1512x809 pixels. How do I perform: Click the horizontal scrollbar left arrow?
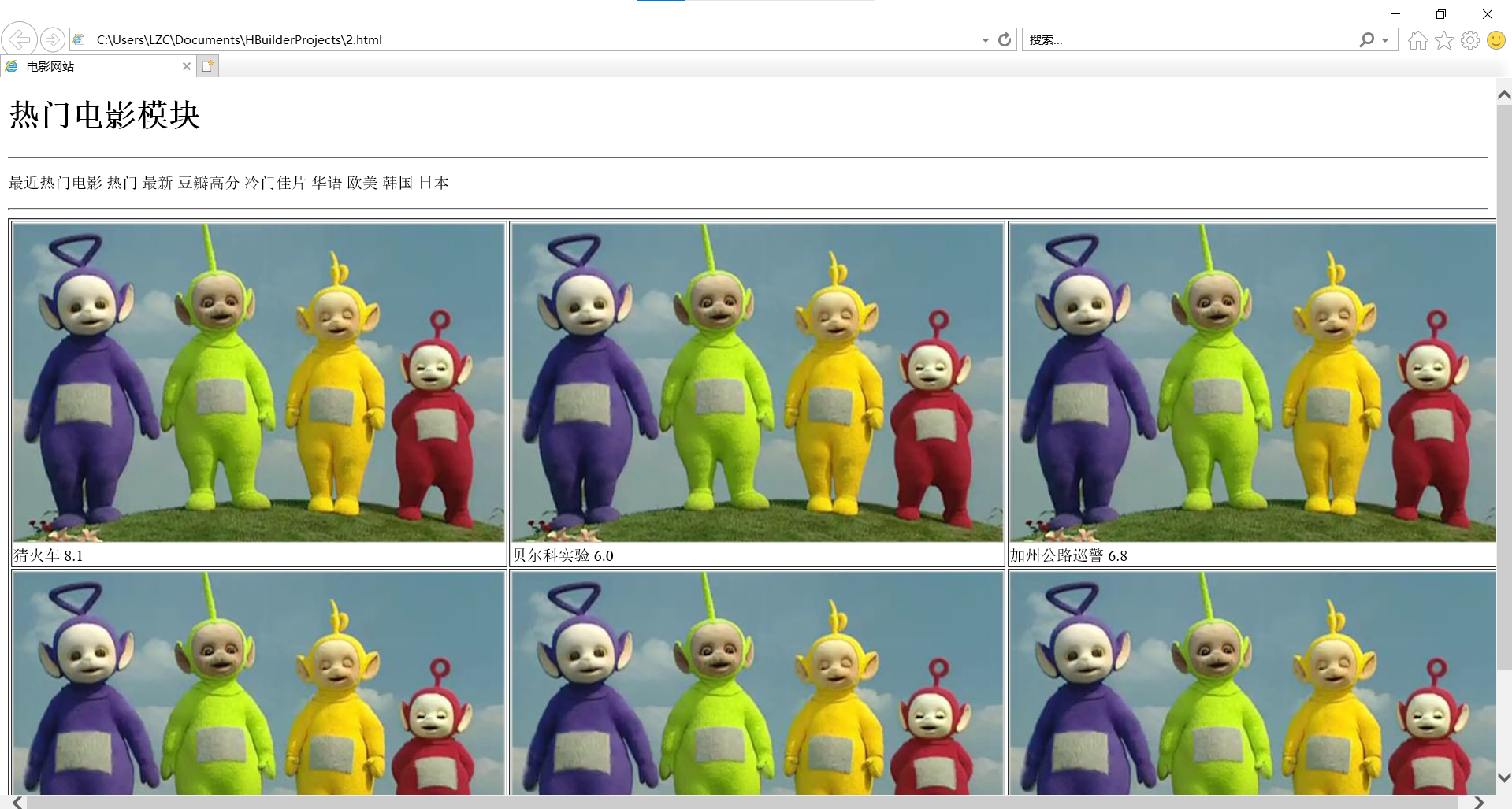[x=17, y=802]
